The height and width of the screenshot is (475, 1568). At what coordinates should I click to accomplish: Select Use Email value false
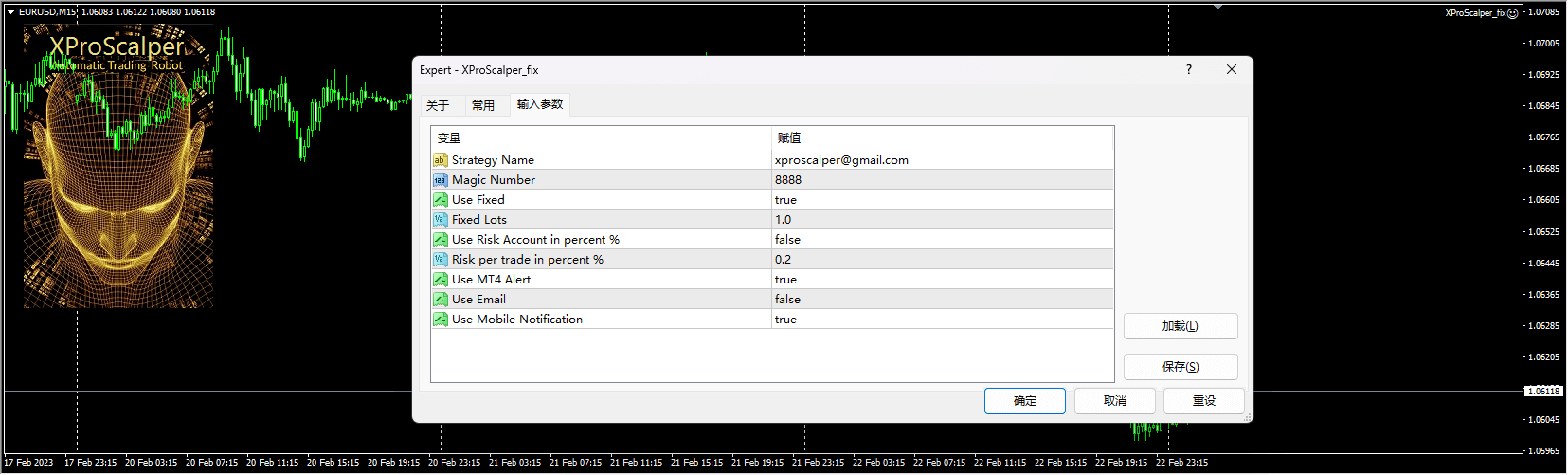coord(787,300)
